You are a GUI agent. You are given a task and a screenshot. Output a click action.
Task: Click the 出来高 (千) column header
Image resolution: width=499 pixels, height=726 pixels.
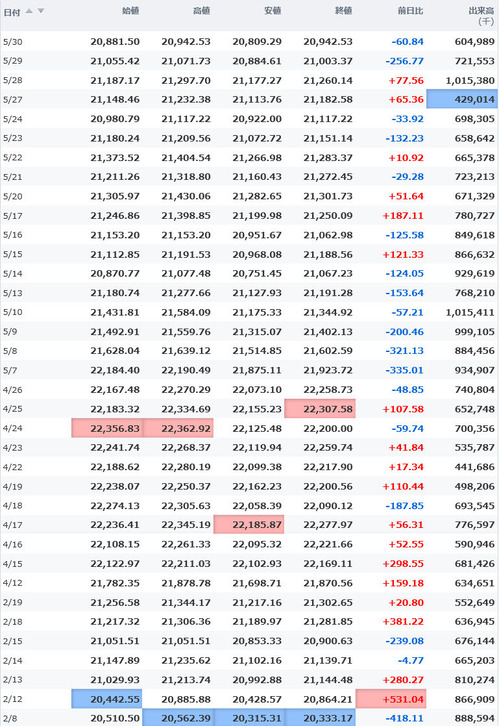[x=481, y=15]
